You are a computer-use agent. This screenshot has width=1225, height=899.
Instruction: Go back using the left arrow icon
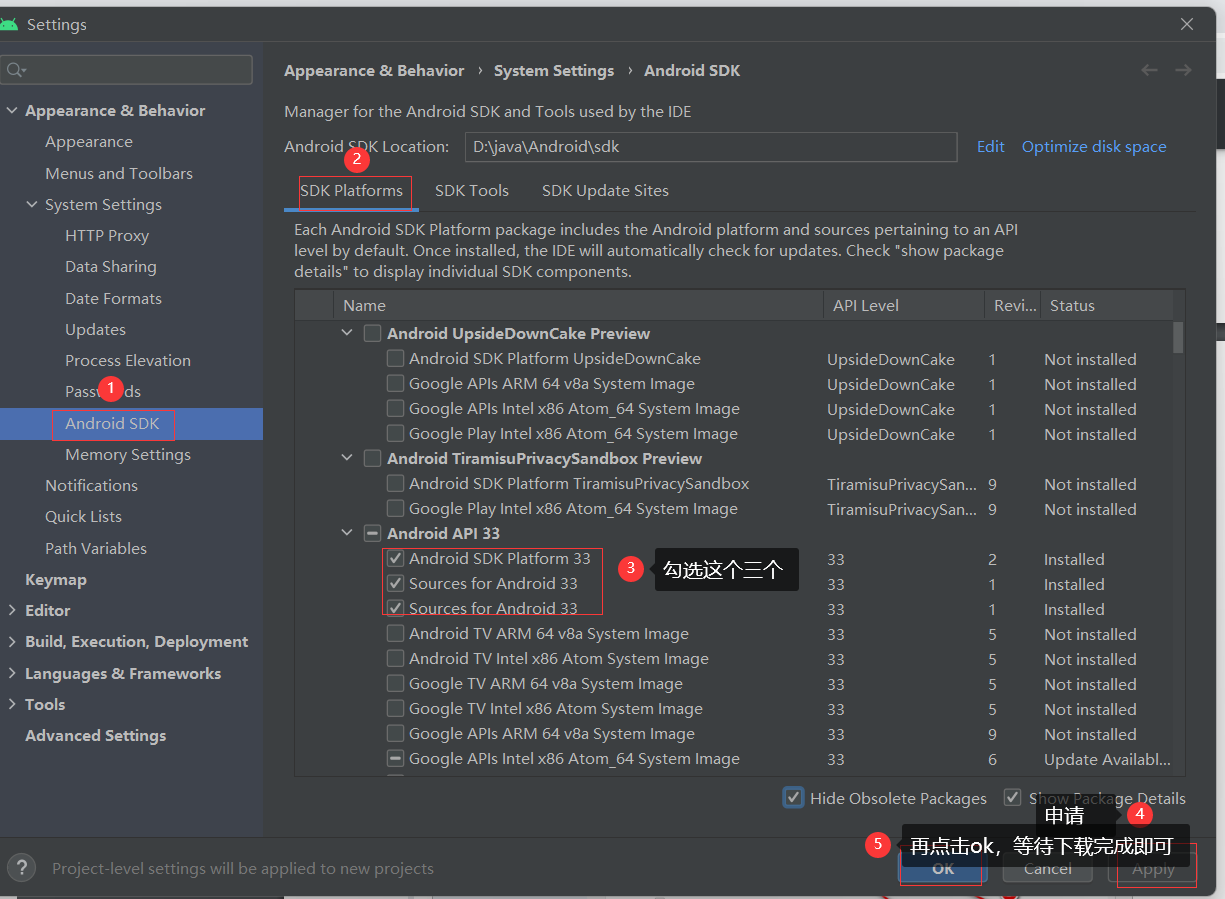click(1150, 70)
